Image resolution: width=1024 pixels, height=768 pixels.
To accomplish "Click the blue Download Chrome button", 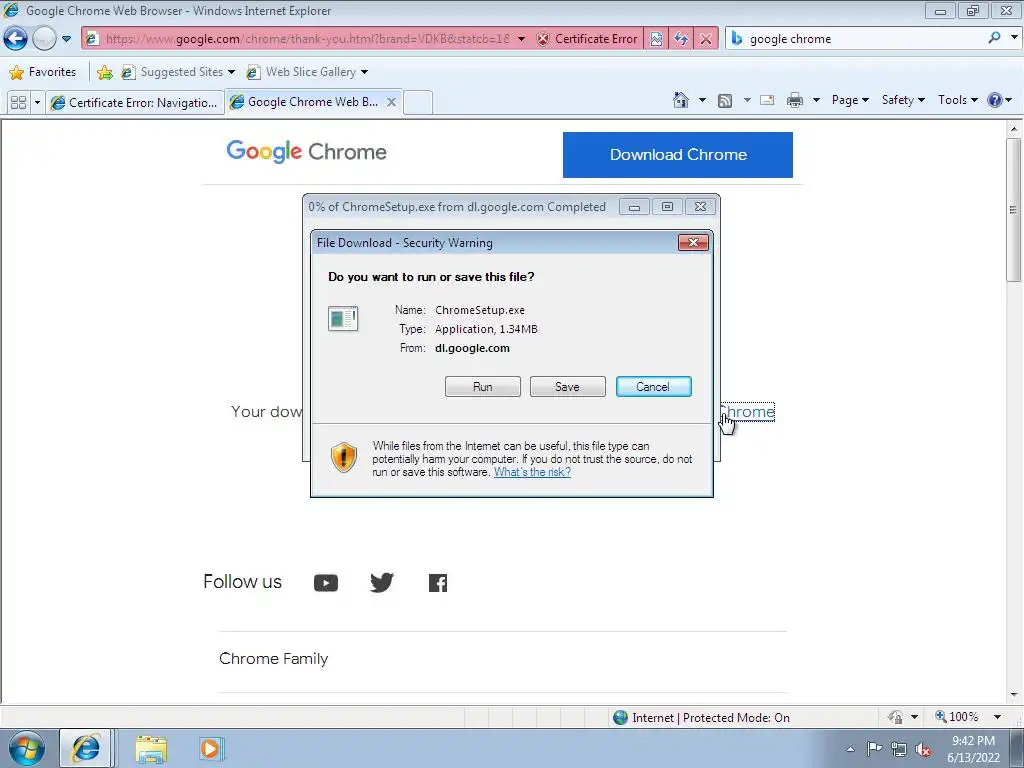I will point(678,155).
